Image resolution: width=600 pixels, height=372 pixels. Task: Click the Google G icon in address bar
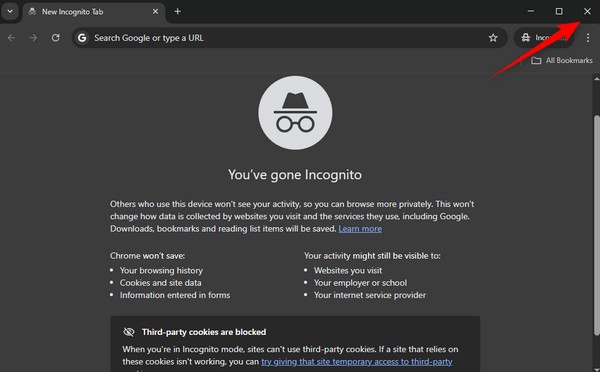point(82,38)
